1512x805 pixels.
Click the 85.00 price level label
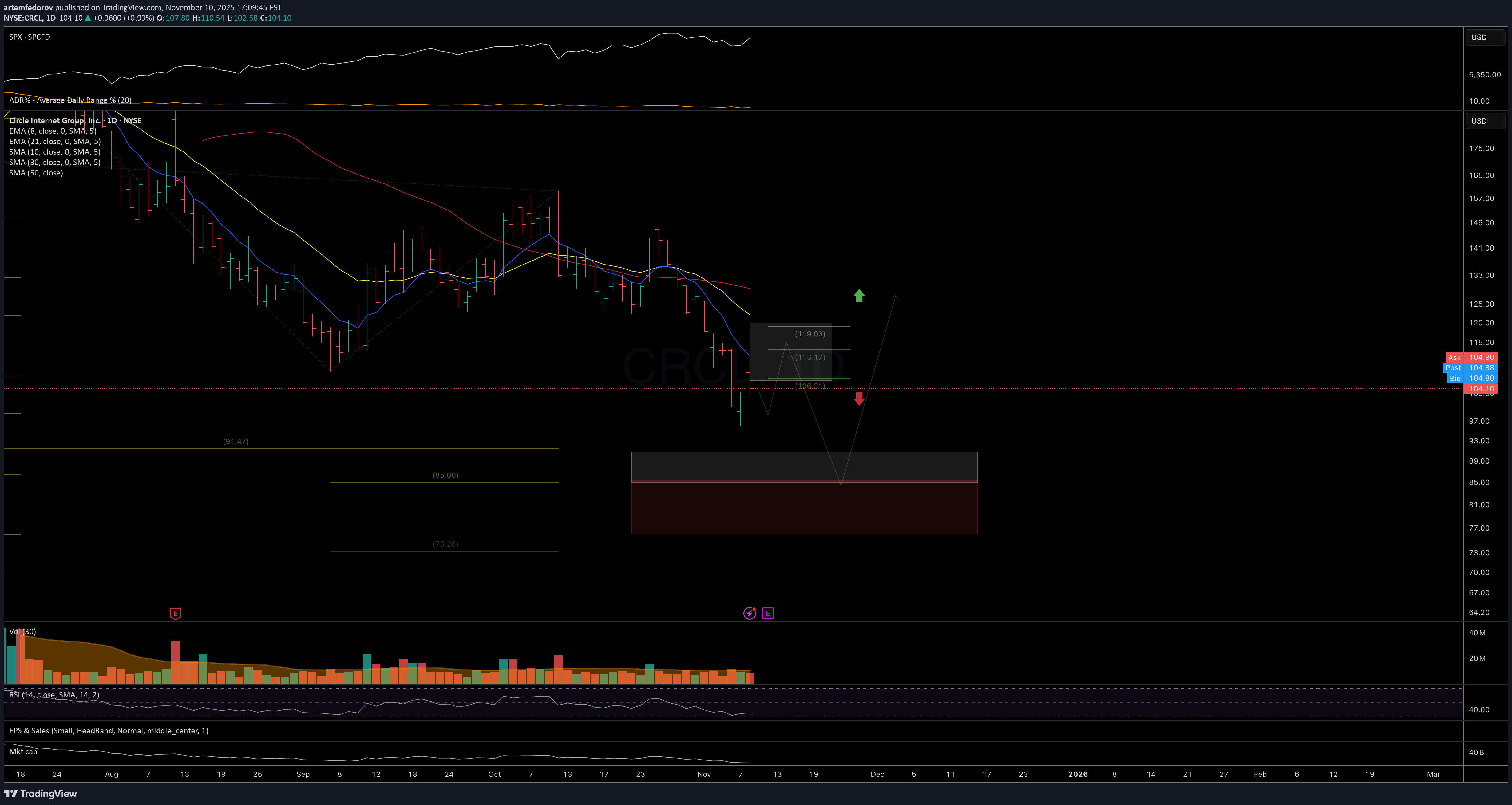445,475
